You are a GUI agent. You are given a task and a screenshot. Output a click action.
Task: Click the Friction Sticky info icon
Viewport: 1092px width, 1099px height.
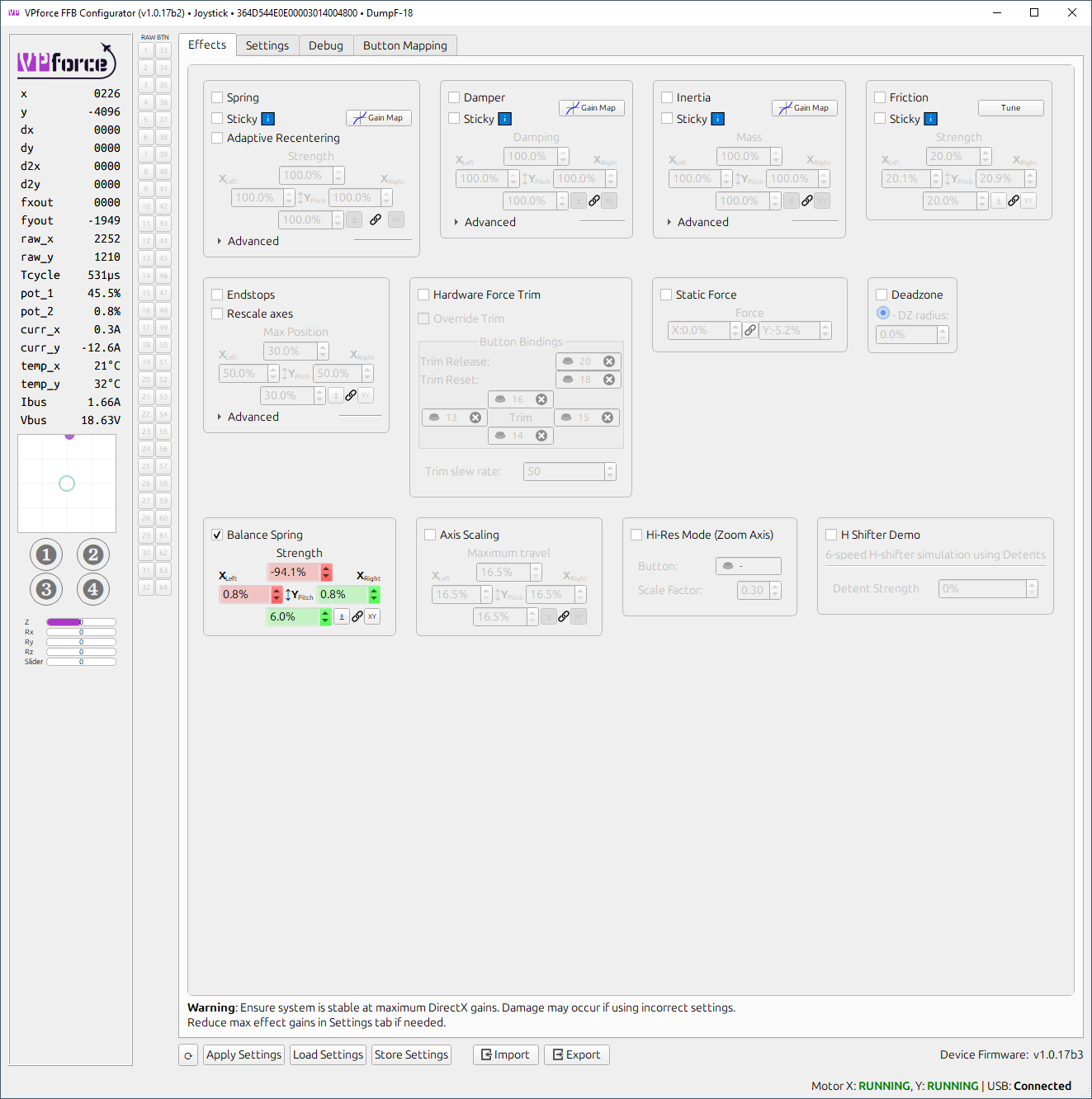931,119
